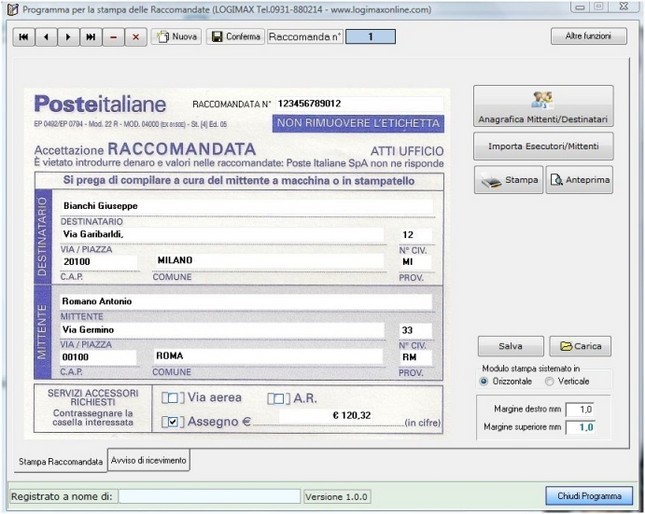The height and width of the screenshot is (514, 645).
Task: Edit destinatario comune MILANO
Action: 269,261
